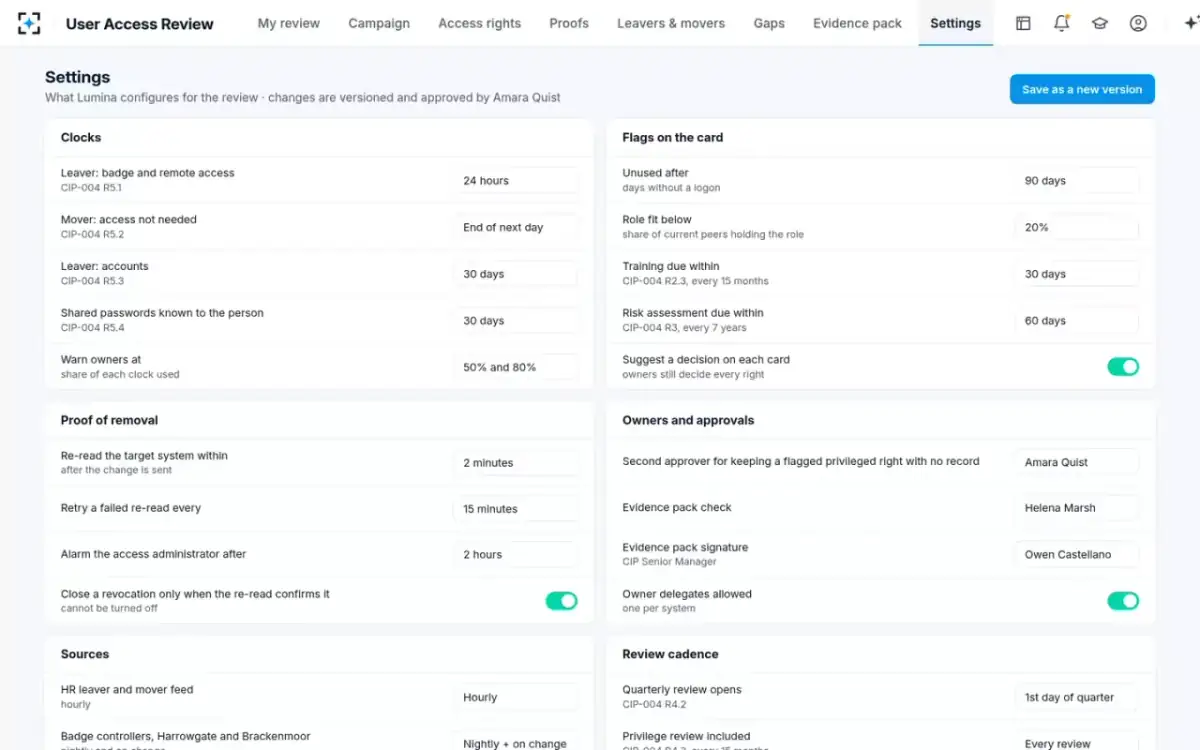
Task: Click the Settings page title
Action: 77,77
